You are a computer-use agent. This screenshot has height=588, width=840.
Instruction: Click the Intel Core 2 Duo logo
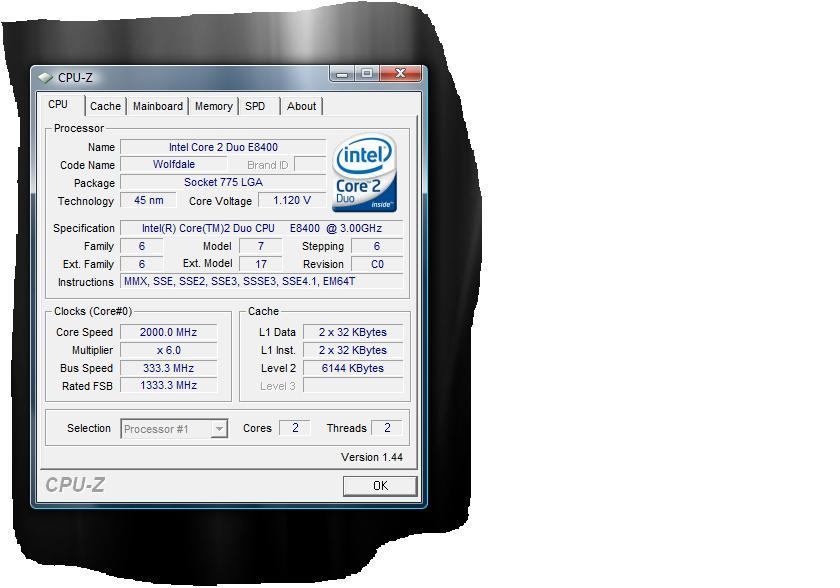pyautogui.click(x=364, y=172)
